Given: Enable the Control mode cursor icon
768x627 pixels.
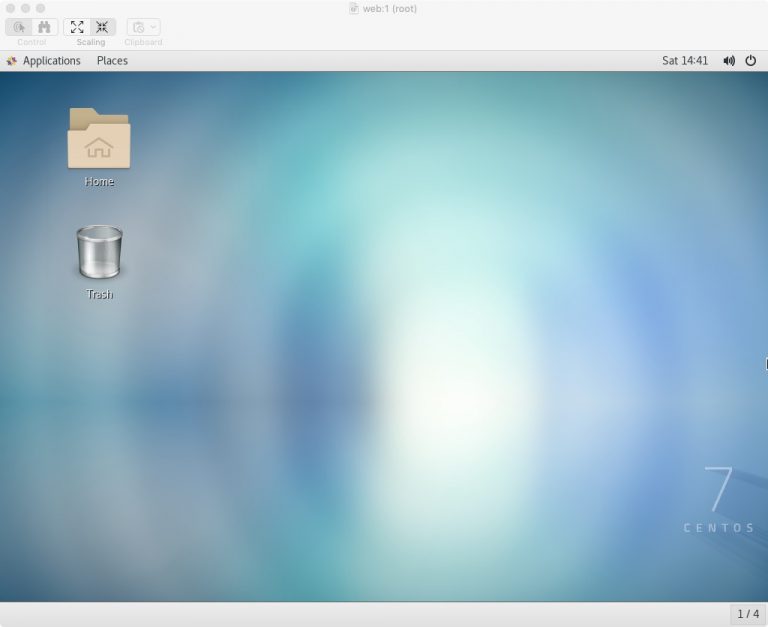Looking at the screenshot, I should 19,27.
